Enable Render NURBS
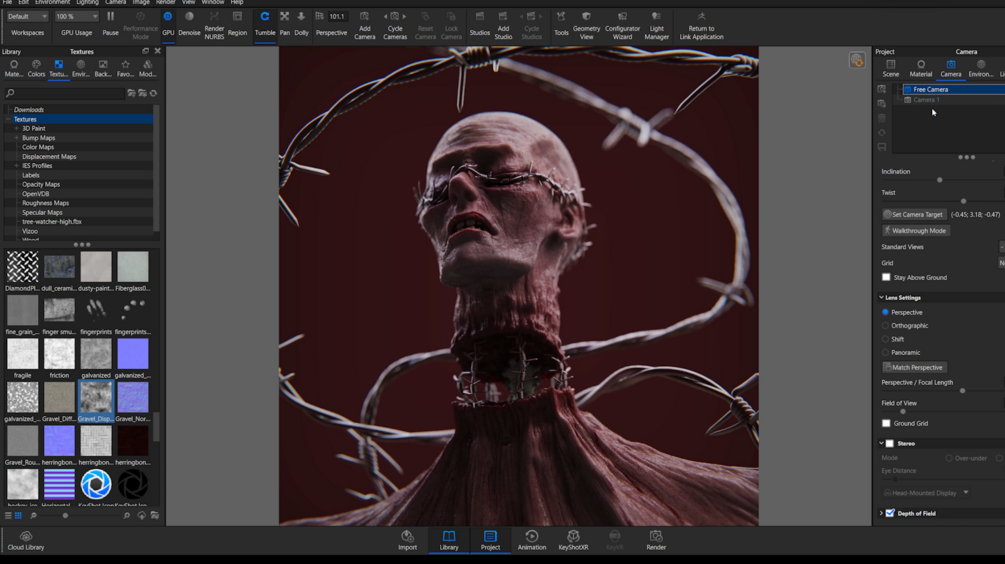The width and height of the screenshot is (1005, 564). click(214, 26)
